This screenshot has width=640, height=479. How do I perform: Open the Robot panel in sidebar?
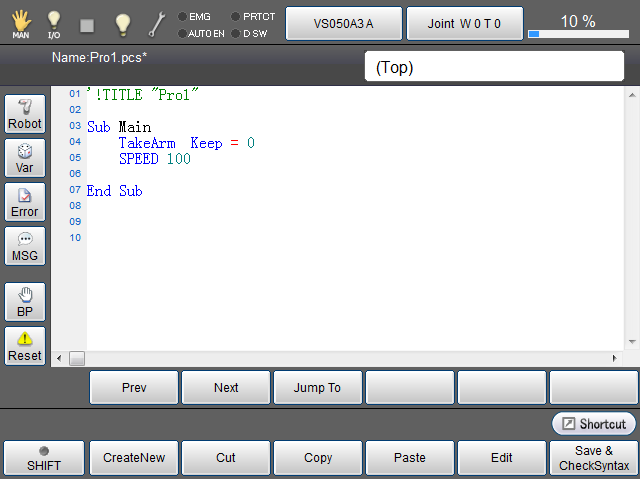[25, 114]
